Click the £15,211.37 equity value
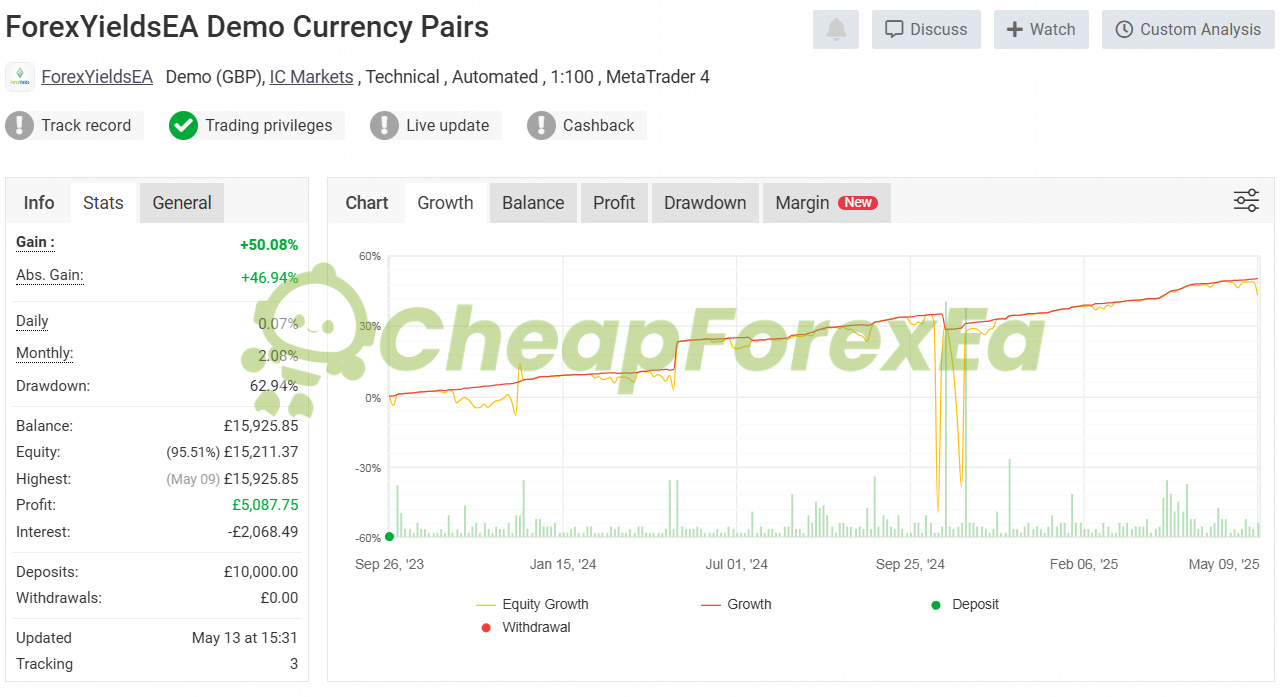Viewport: 1286px width, 697px height. (261, 452)
